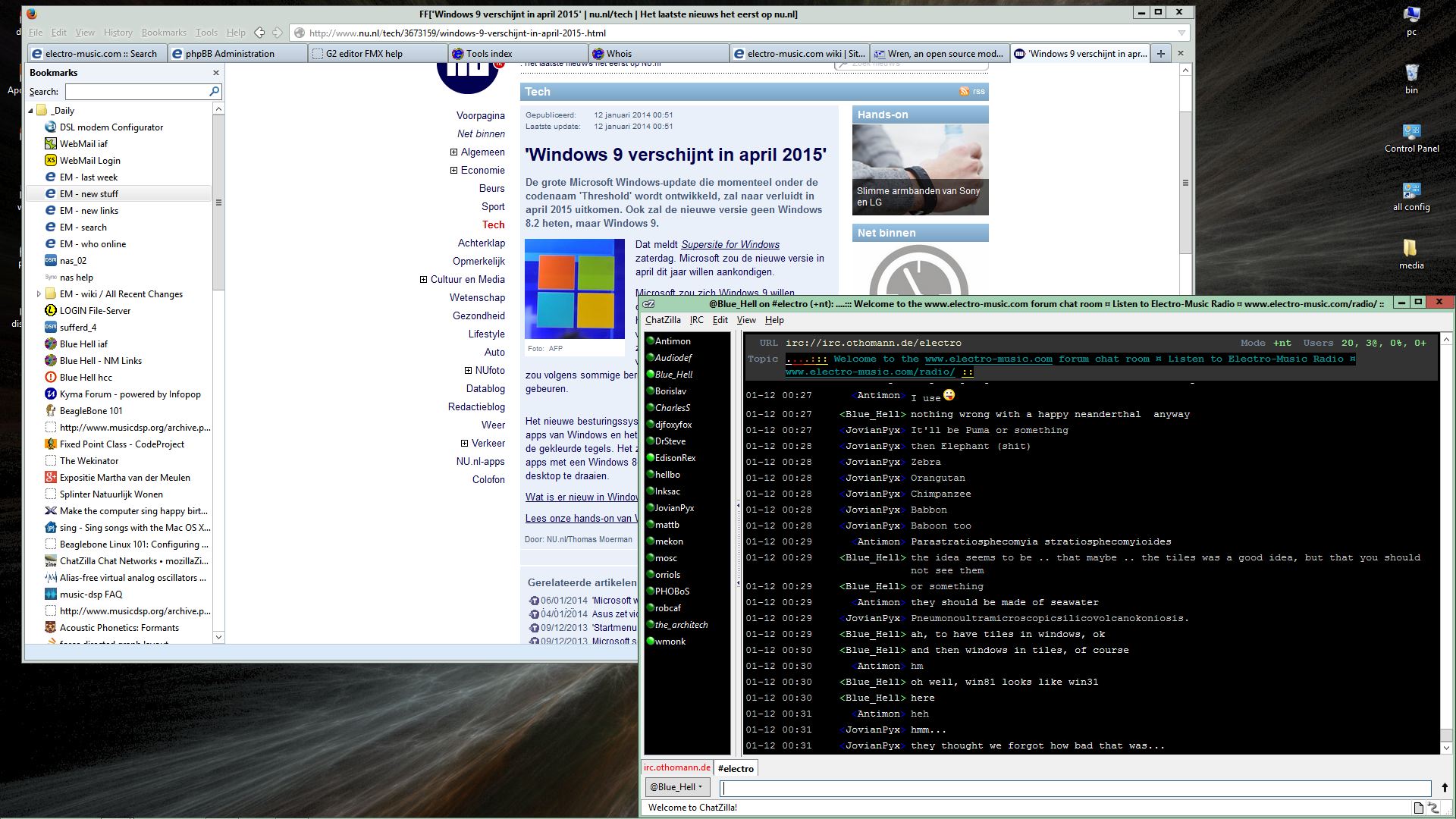Click the Firefox page vertical scrollbar thumb

(x=1185, y=183)
